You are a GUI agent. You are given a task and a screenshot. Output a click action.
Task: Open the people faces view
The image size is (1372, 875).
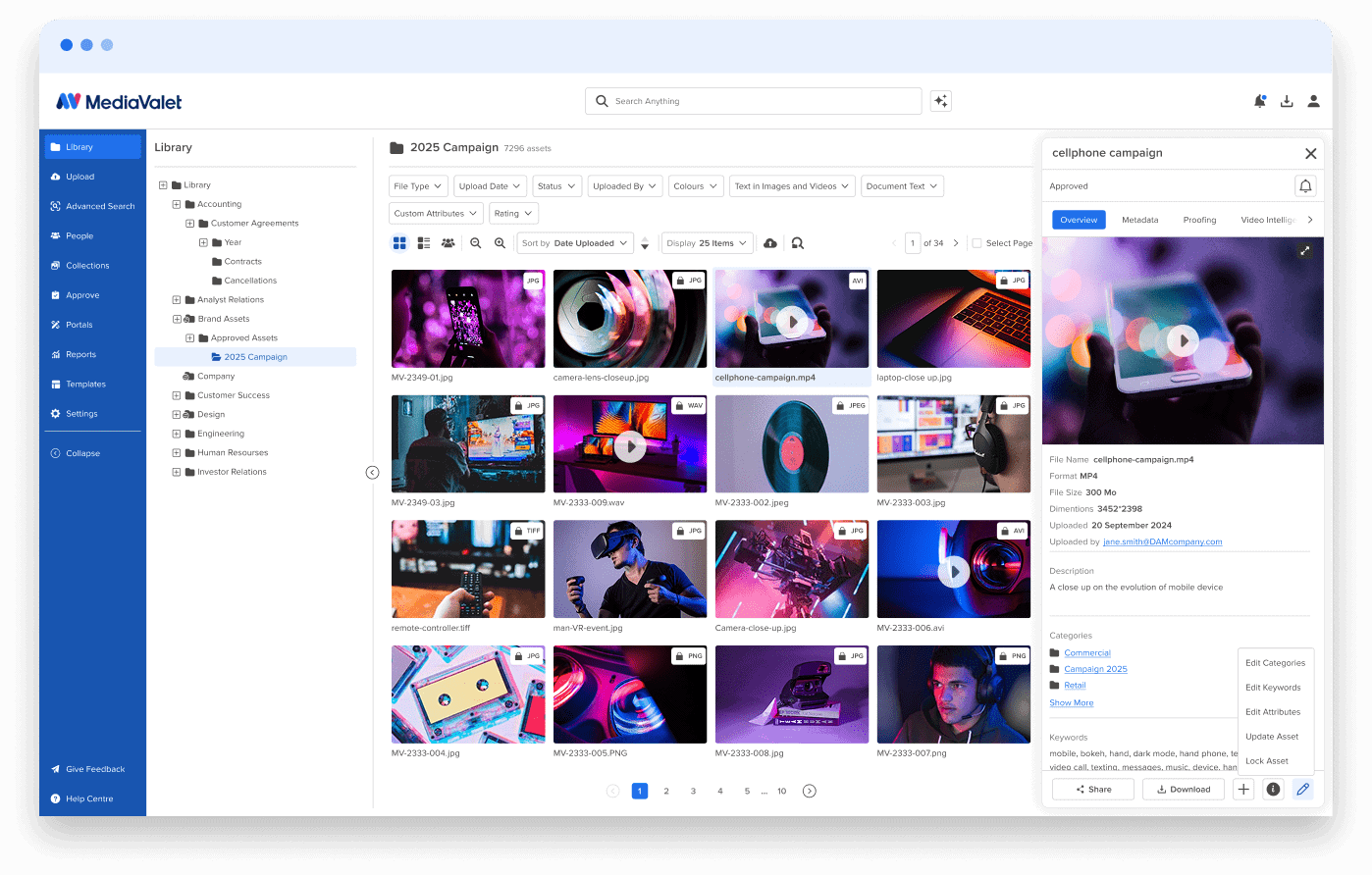click(449, 242)
